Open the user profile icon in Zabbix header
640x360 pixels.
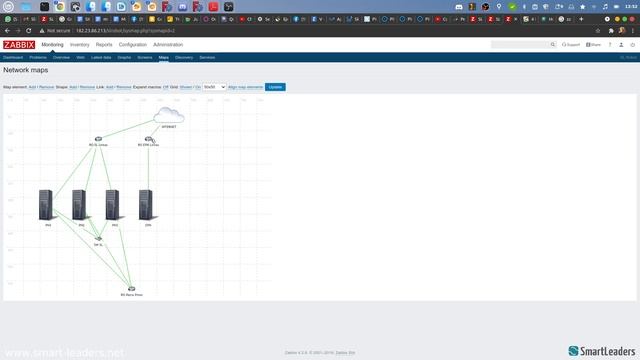pyautogui.click(x=621, y=44)
